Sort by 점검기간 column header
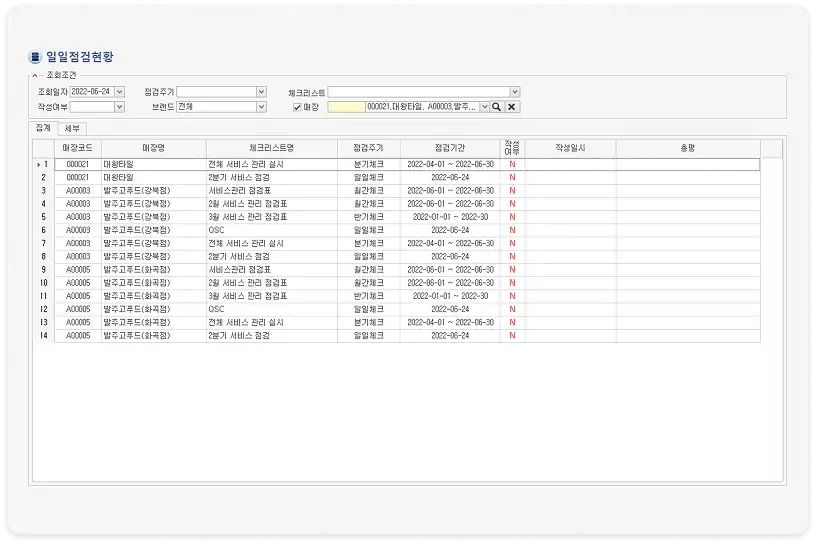This screenshot has width=816, height=544. click(450, 148)
